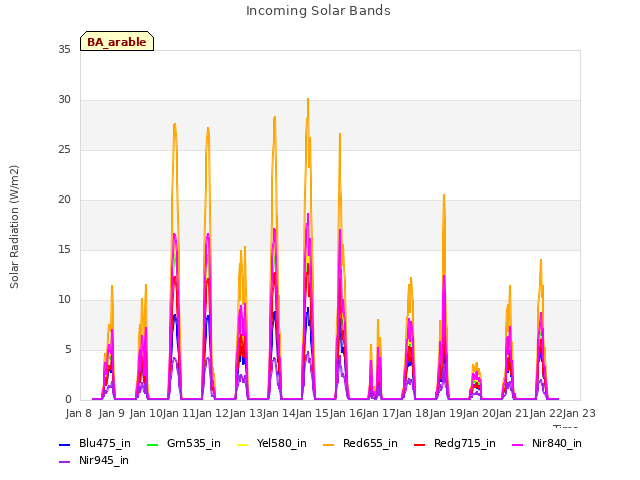The width and height of the screenshot is (640, 480).
Task: Click the 20 y-axis tick label
Action: click(x=64, y=200)
